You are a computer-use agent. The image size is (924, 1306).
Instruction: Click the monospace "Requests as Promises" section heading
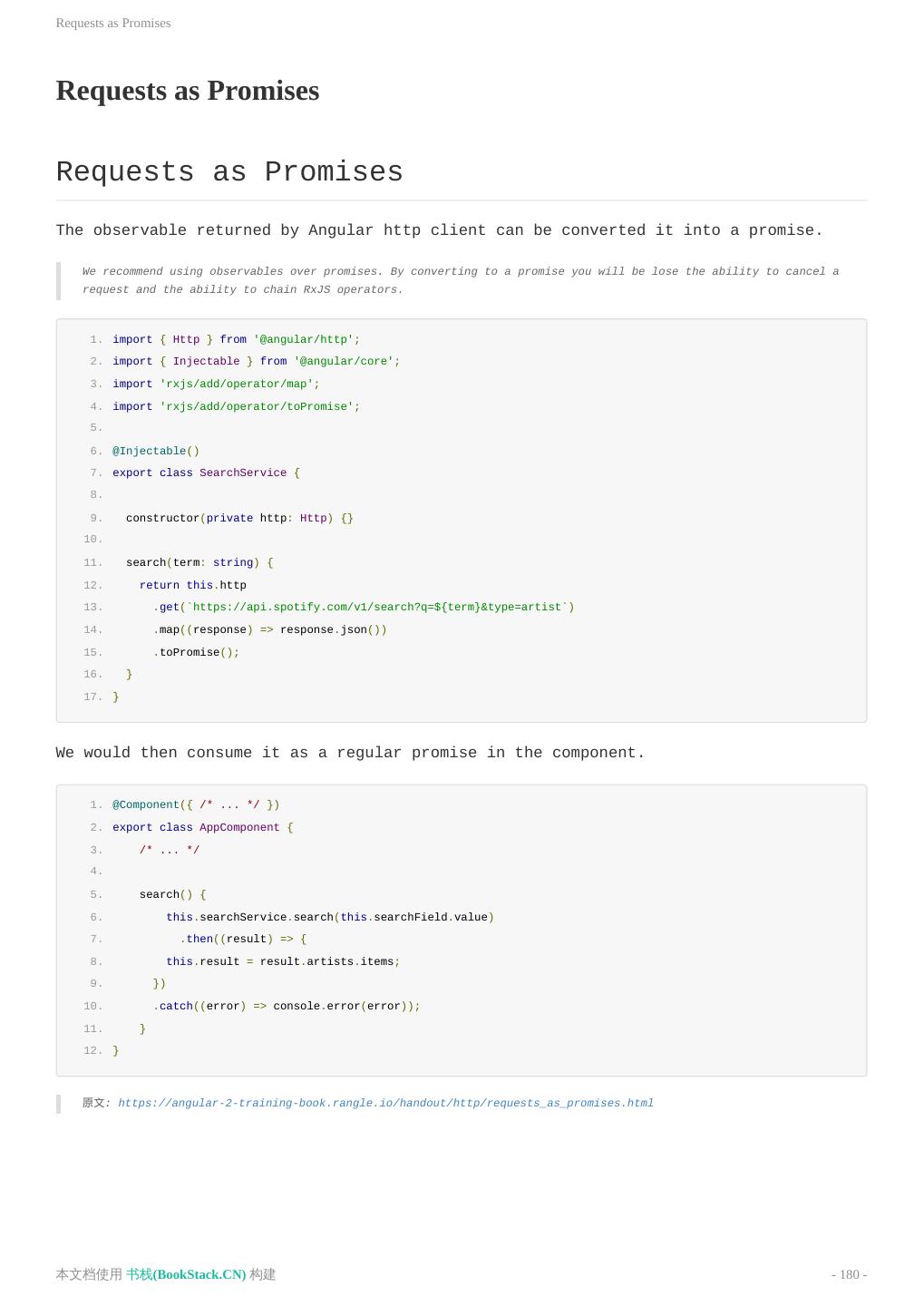coord(229,171)
